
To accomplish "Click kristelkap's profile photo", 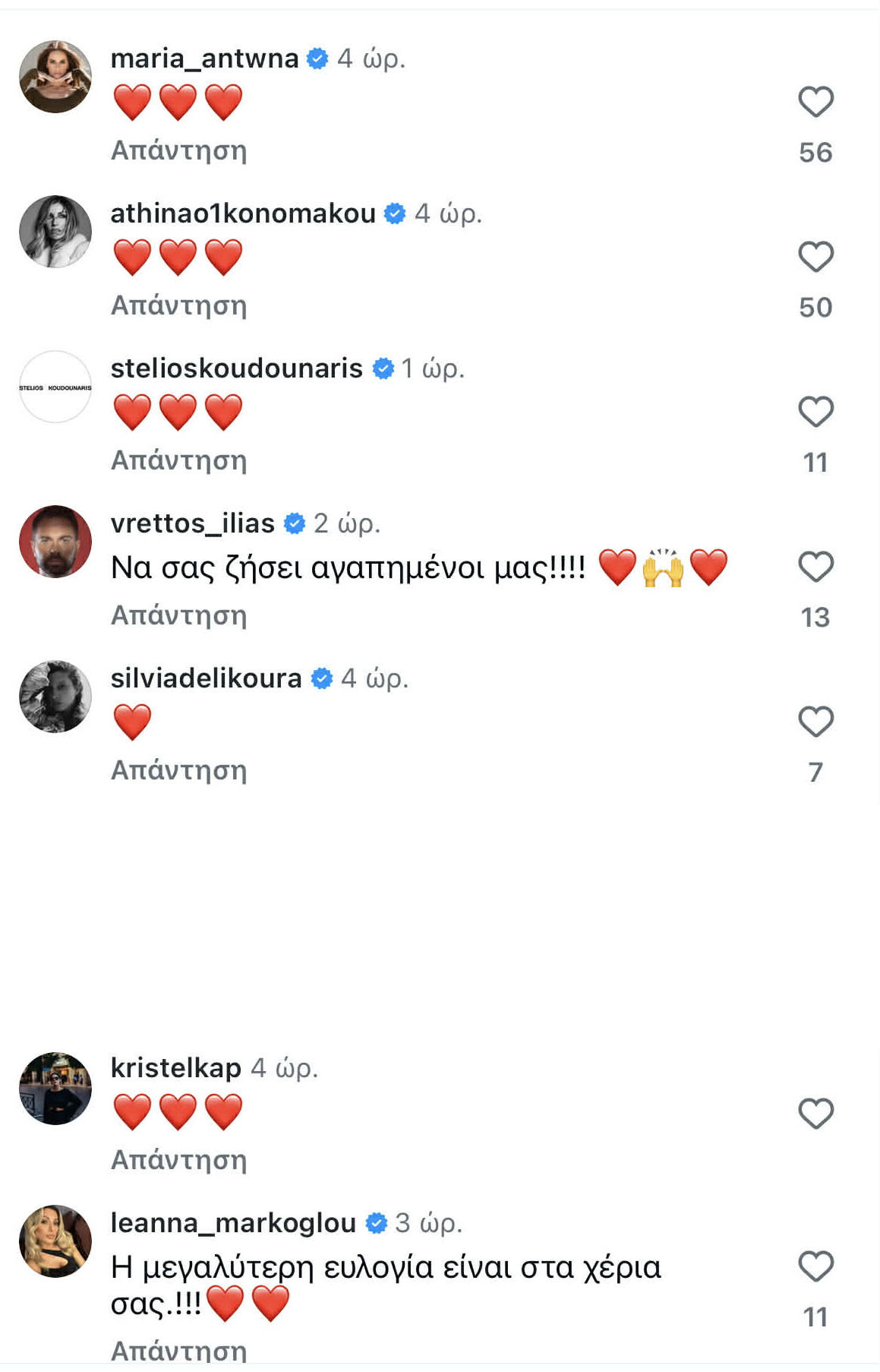I will [x=55, y=1089].
